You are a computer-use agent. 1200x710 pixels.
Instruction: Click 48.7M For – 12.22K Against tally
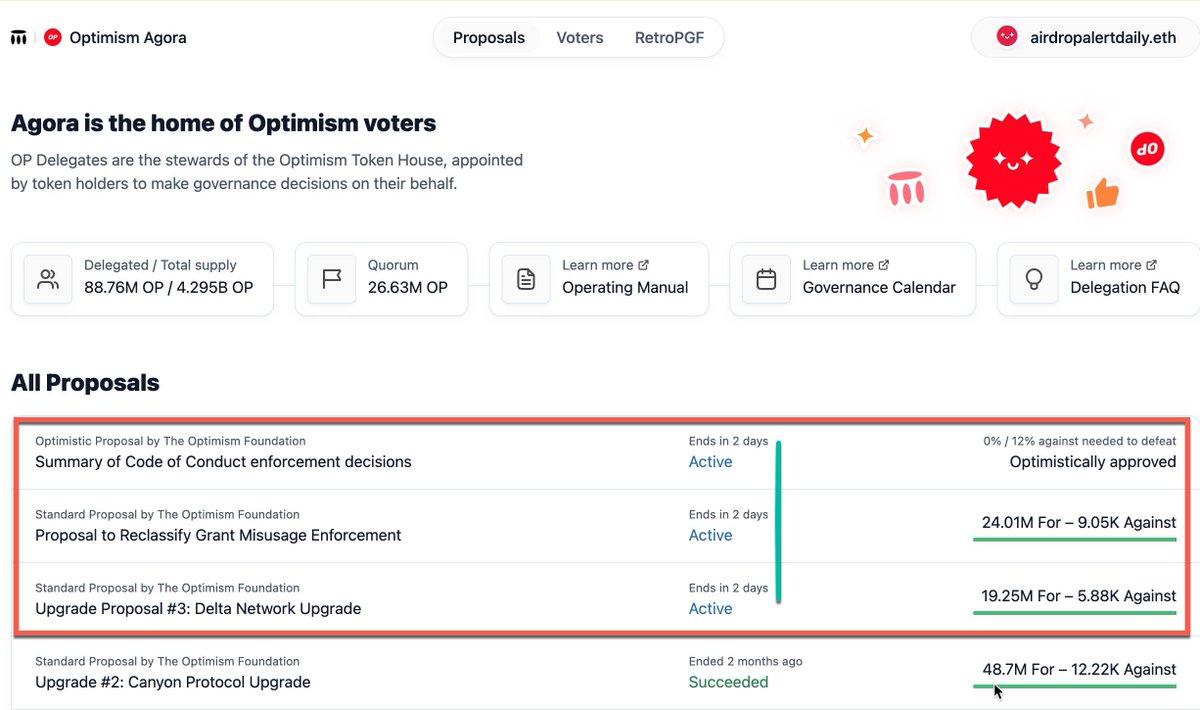[x=1079, y=669]
